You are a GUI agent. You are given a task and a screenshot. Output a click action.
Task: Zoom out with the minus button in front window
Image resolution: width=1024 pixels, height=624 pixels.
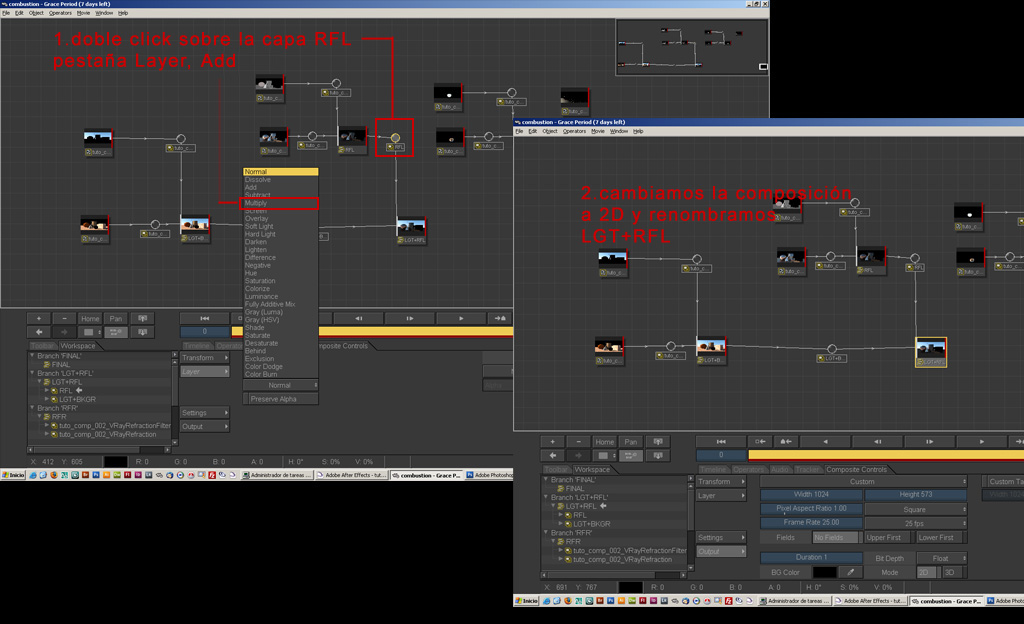point(578,442)
